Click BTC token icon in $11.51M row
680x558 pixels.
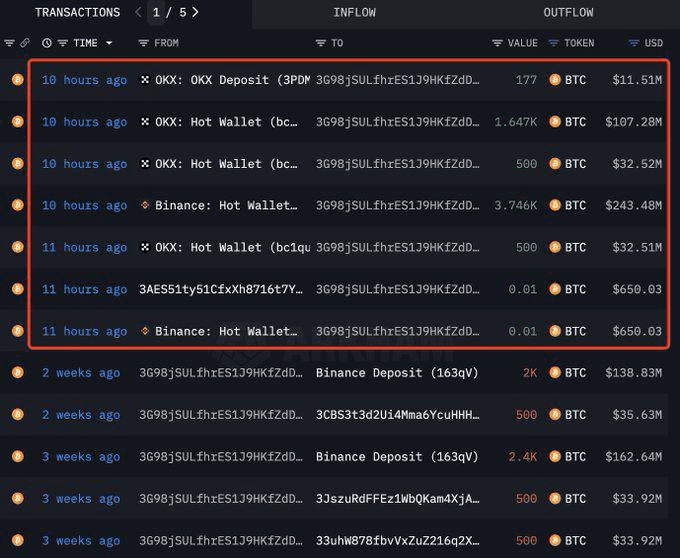tap(555, 80)
